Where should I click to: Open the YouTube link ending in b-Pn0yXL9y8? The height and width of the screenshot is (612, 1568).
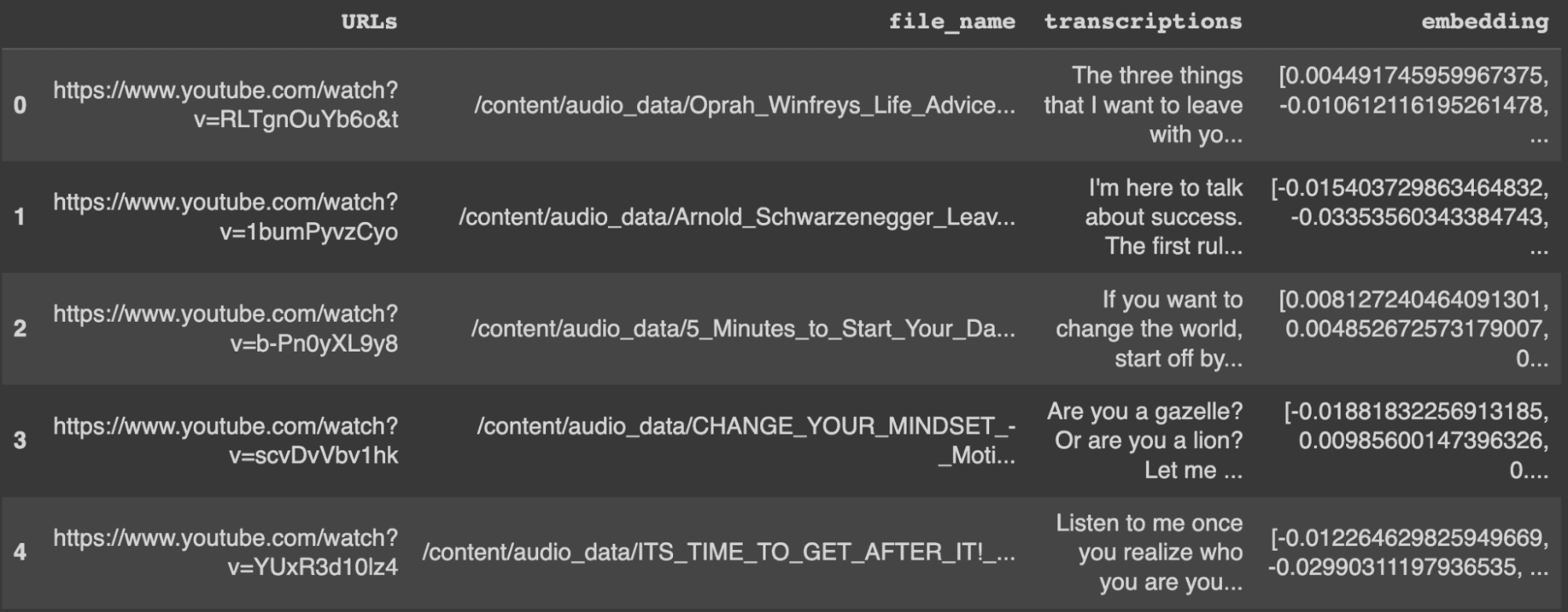[x=226, y=328]
